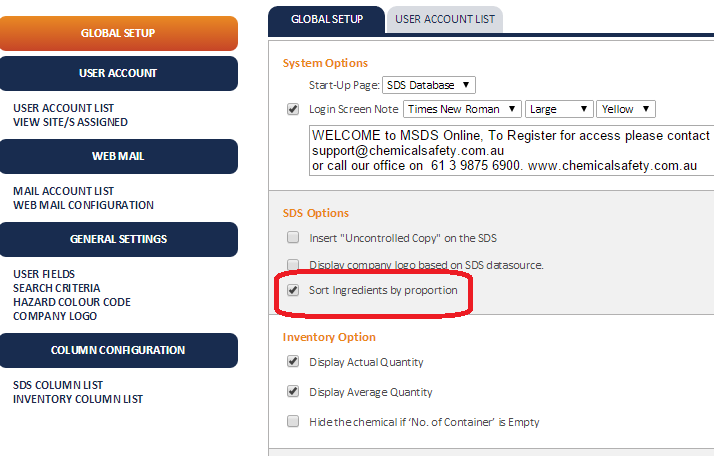Click the orange Global Setup sidebar button

point(118,33)
